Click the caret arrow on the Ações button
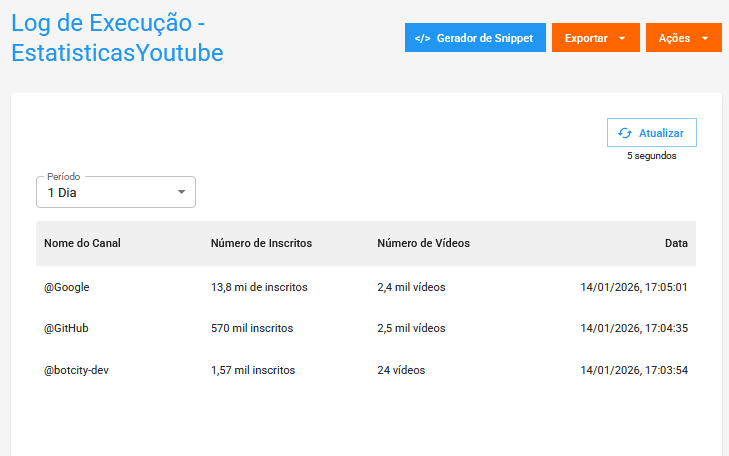 point(705,38)
